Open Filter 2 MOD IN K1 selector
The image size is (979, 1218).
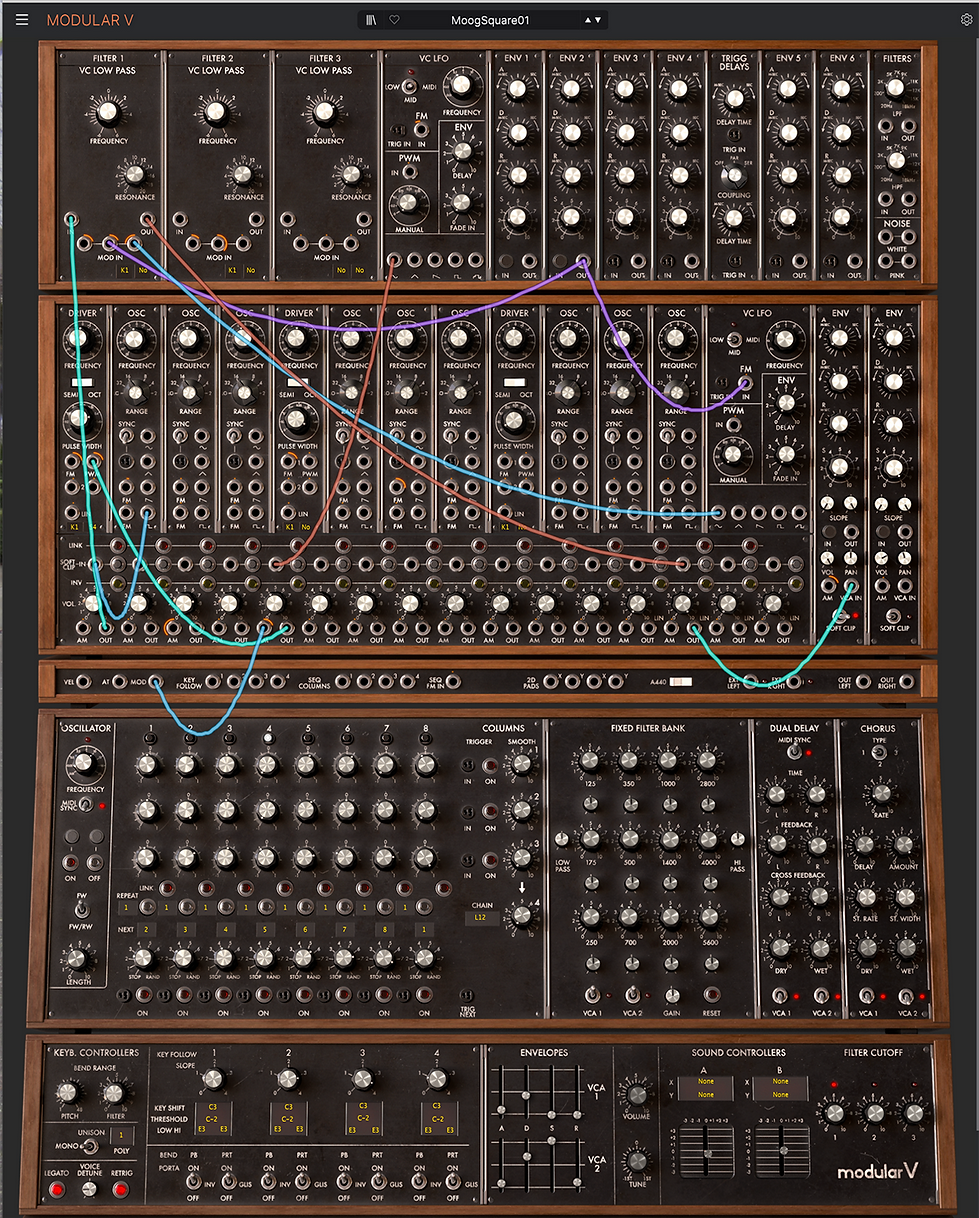click(233, 271)
